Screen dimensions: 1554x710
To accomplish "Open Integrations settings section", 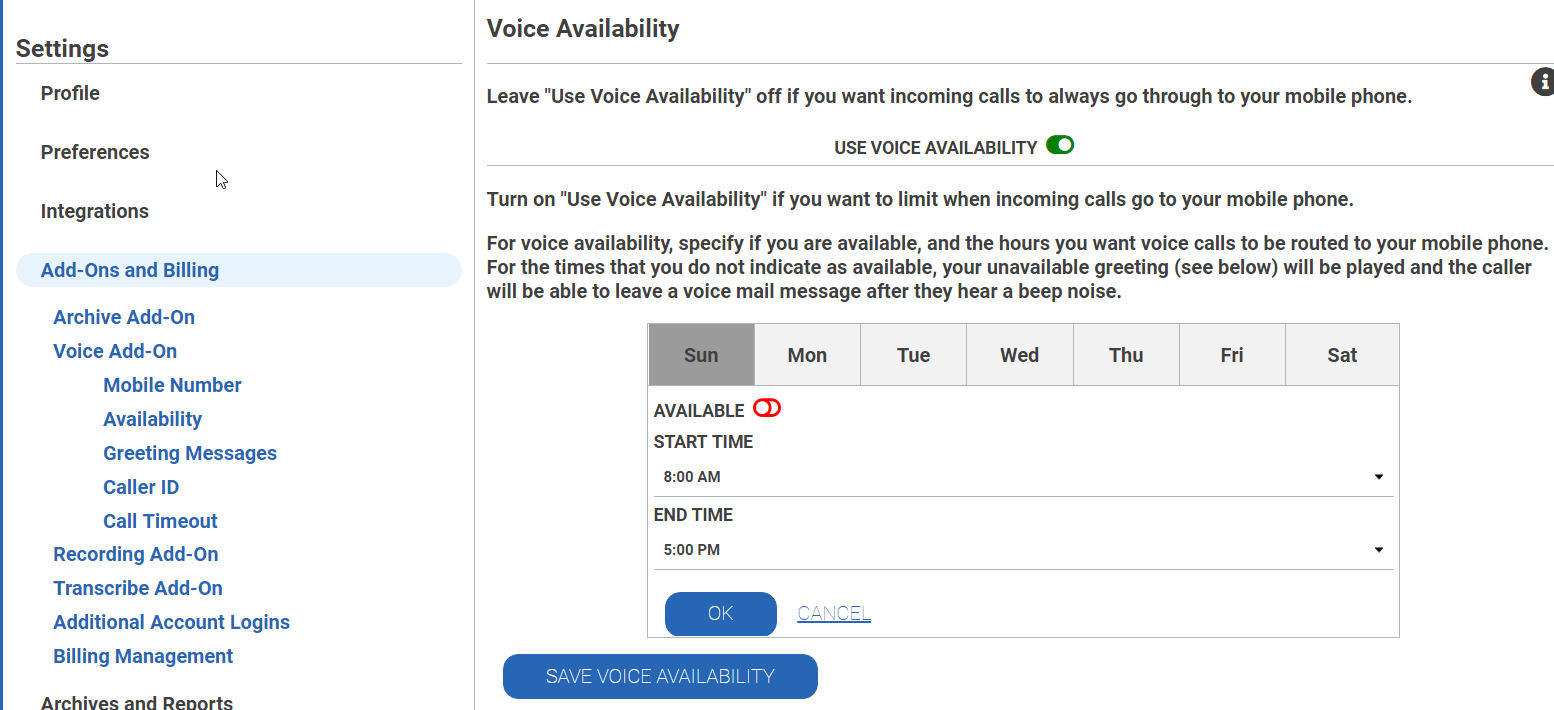I will [x=95, y=211].
